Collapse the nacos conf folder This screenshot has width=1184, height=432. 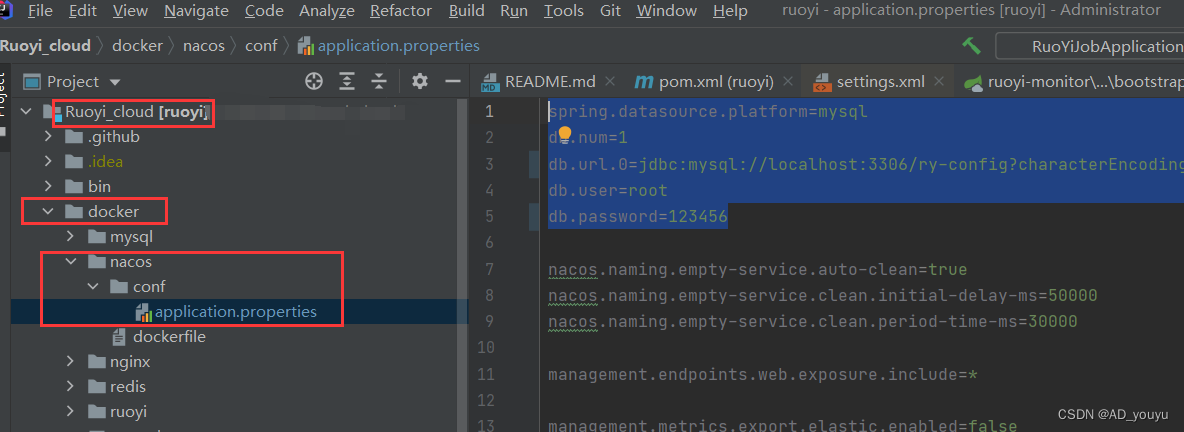pos(93,287)
